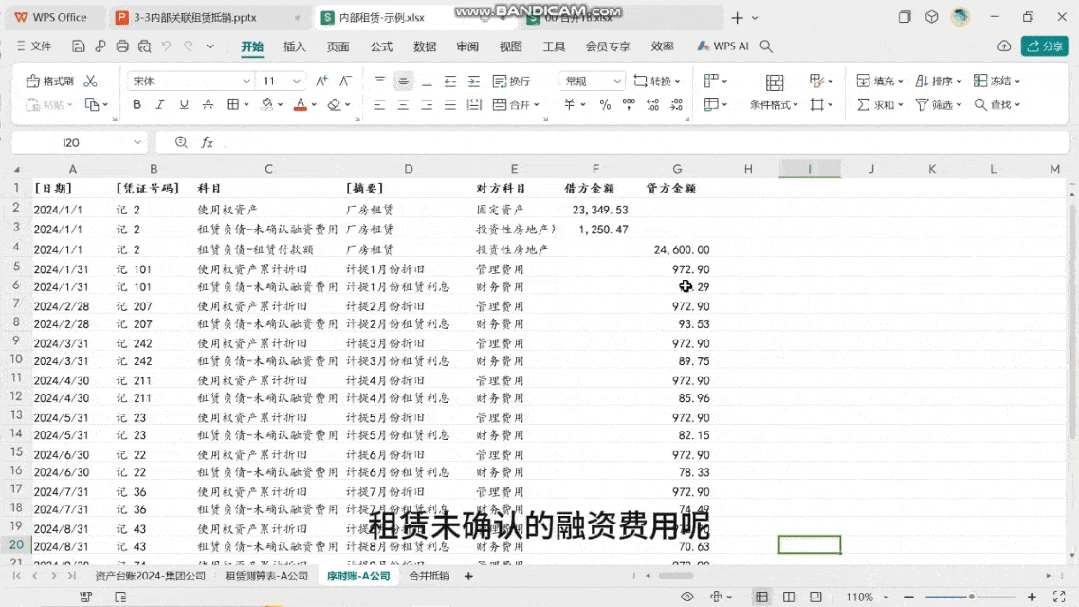Open Conditional Formatting (条件格式) menu
This screenshot has width=1079, height=607.
(774, 92)
